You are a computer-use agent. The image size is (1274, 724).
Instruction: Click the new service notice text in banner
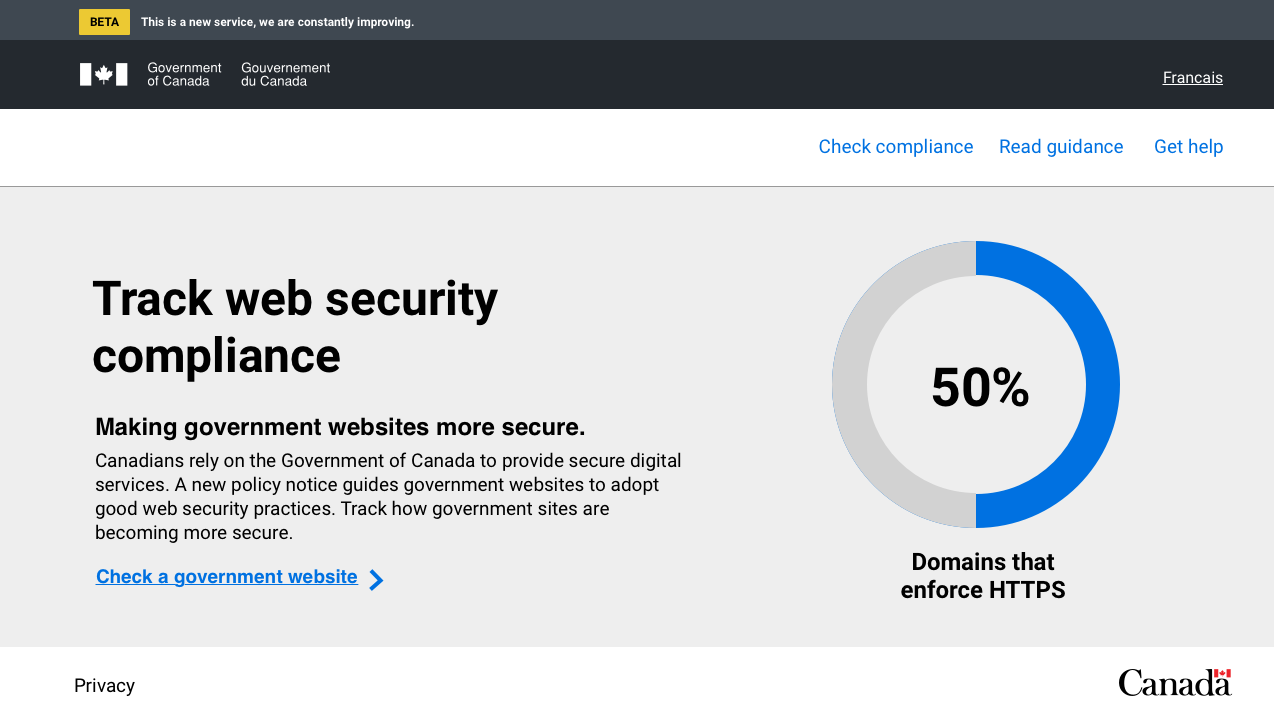tap(277, 22)
